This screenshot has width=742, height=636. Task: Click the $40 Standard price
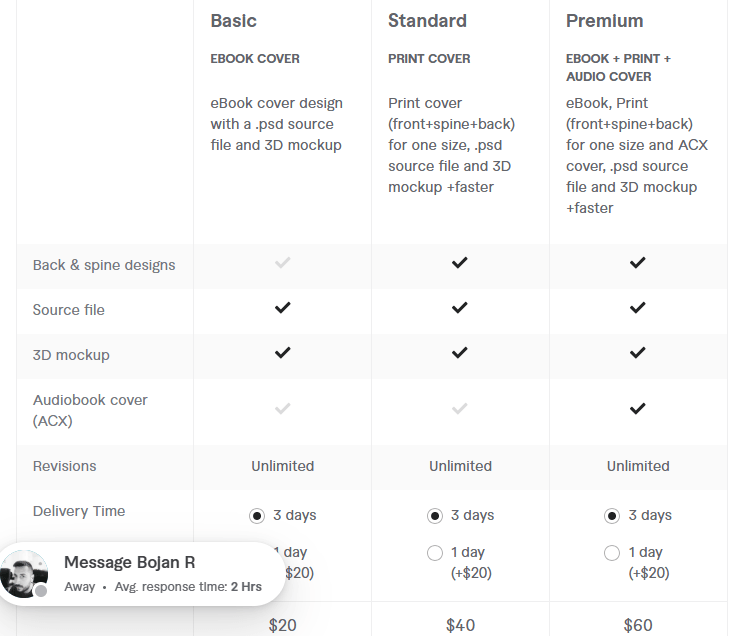tap(460, 626)
